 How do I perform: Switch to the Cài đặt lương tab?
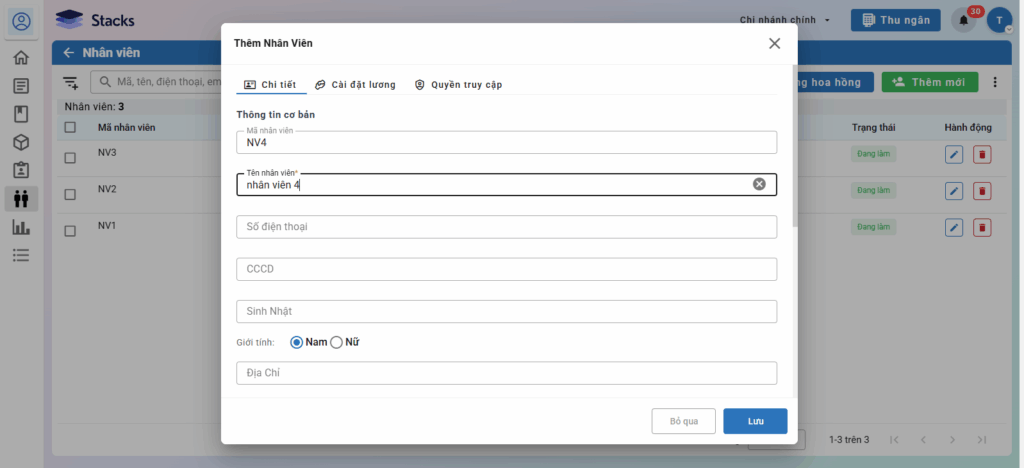click(355, 85)
